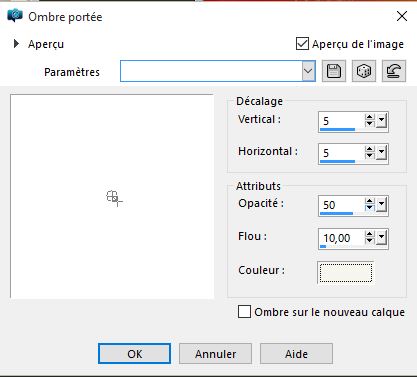This screenshot has width=417, height=377.
Task: Click the Annuler button
Action: (x=215, y=354)
